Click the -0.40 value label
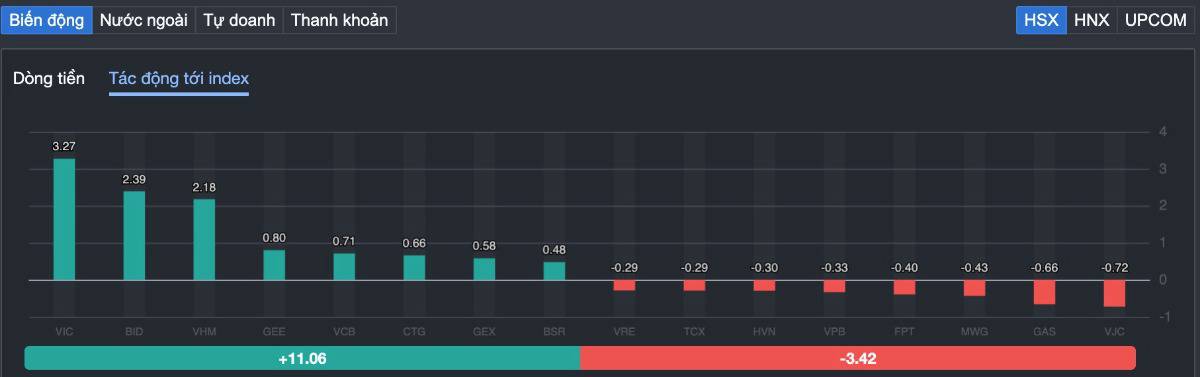 [904, 268]
